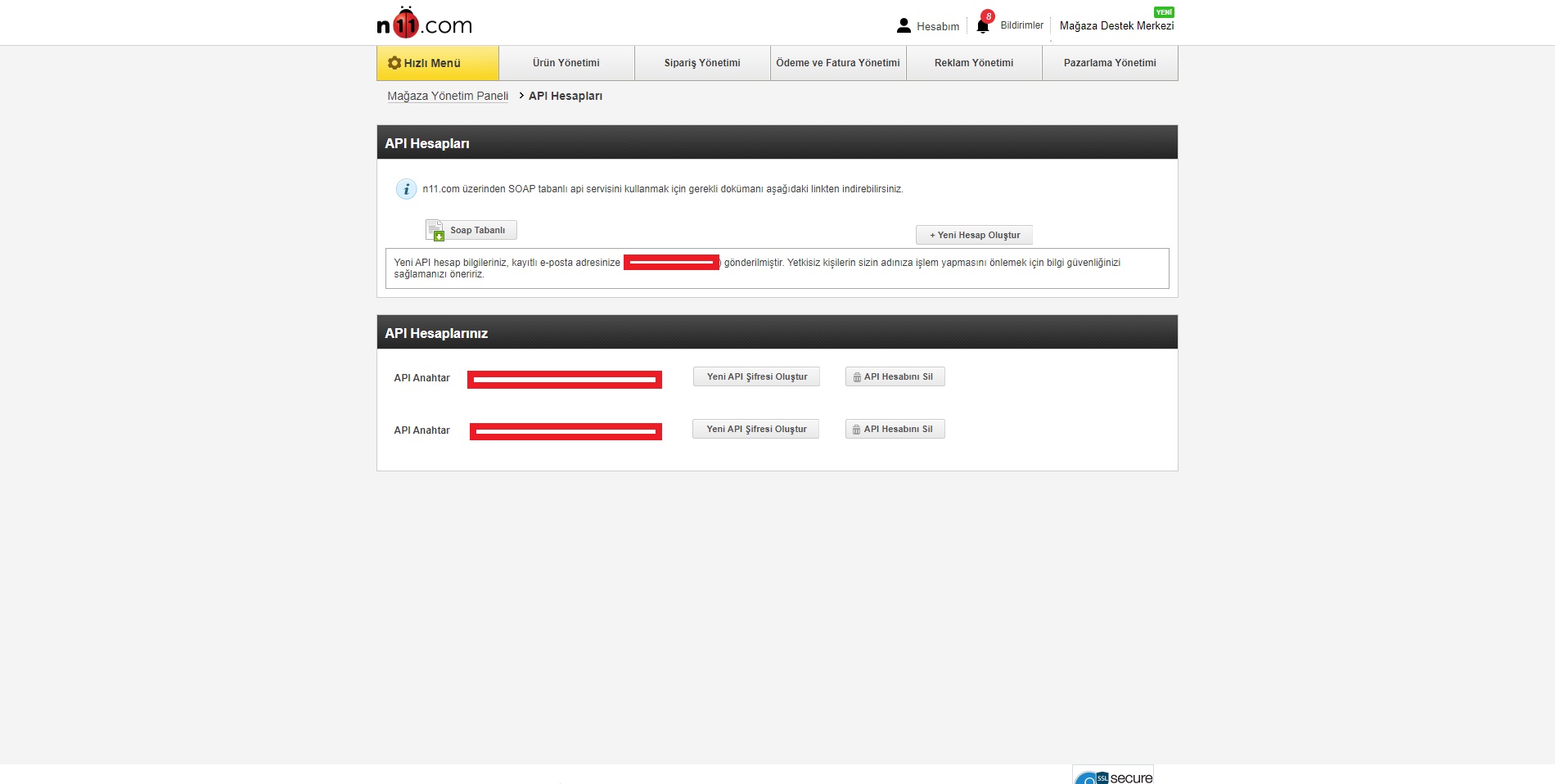The height and width of the screenshot is (784, 1555).
Task: Click the Soap document download icon
Action: point(435,231)
